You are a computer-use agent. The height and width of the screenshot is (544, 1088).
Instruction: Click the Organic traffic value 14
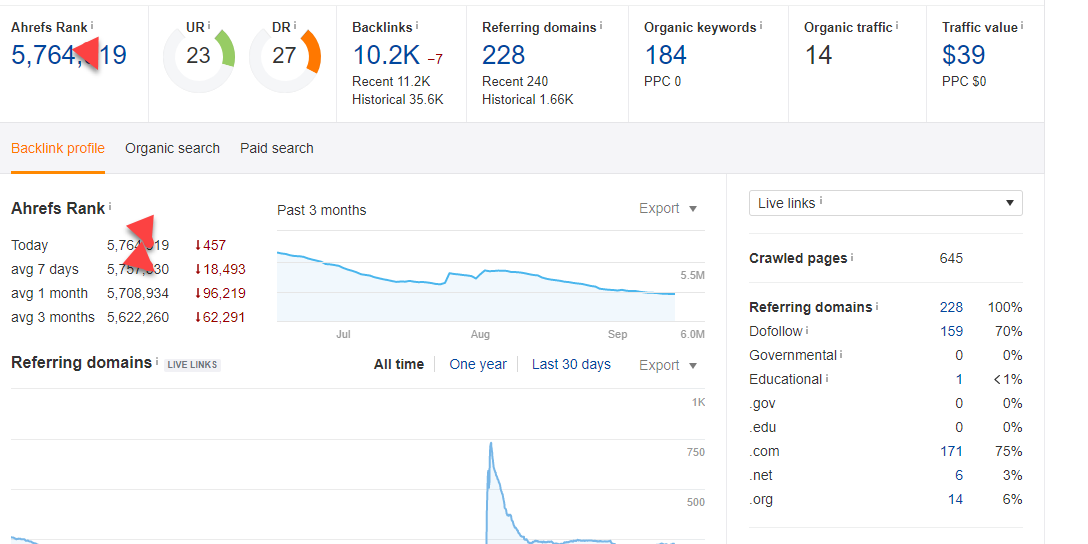tap(819, 55)
